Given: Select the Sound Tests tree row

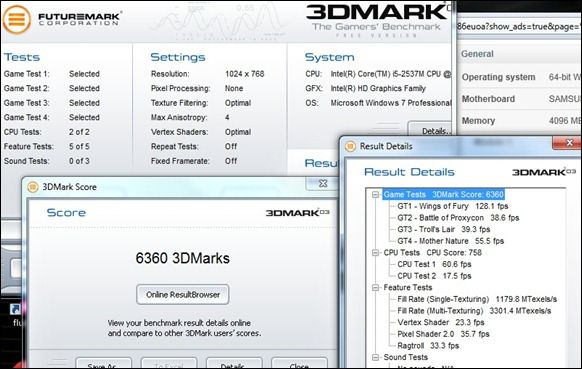Looking at the screenshot, I should [x=405, y=357].
